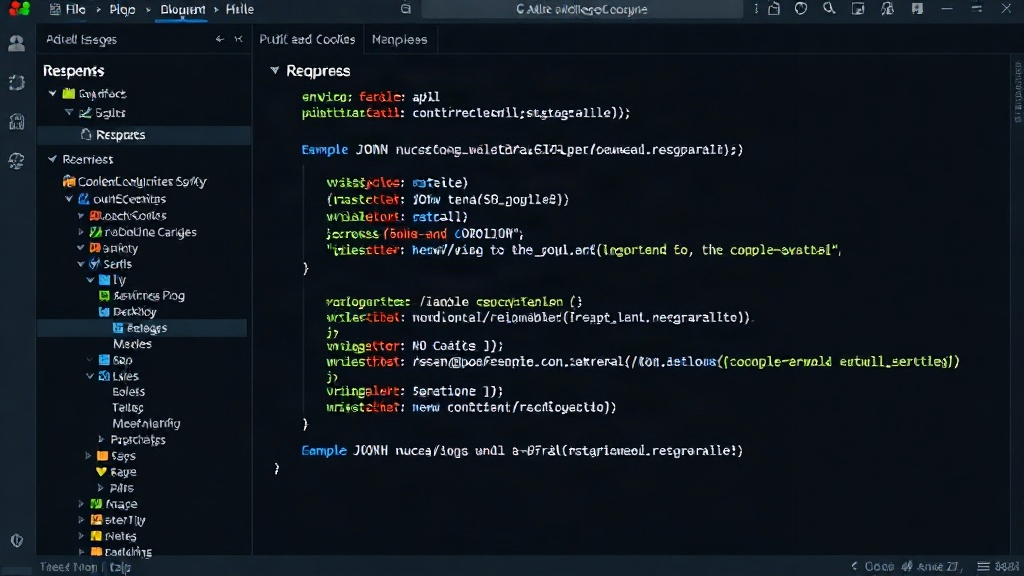This screenshot has width=1024, height=576.
Task: Click the green icon beside Savitries Pog
Action: point(104,295)
